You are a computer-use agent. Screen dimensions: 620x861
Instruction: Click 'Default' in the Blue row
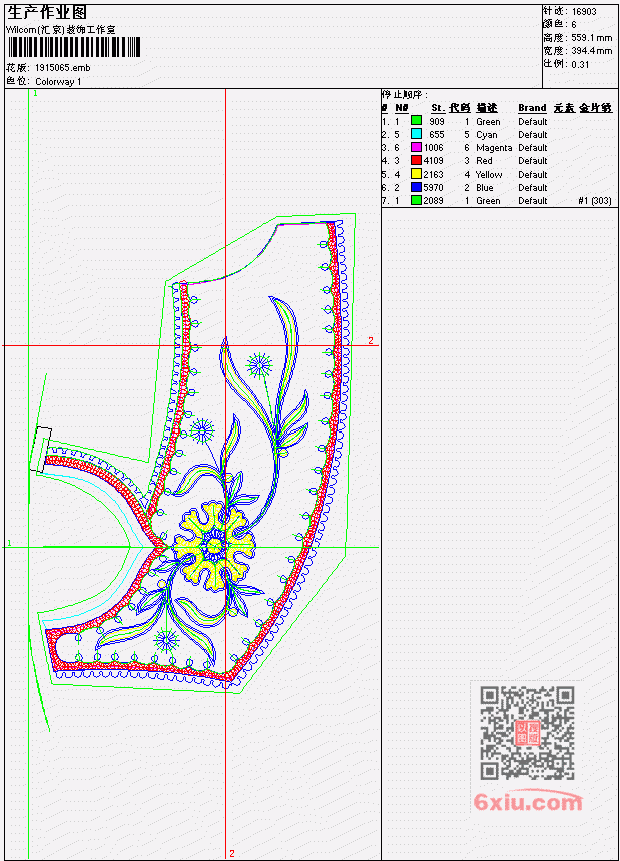pos(533,188)
